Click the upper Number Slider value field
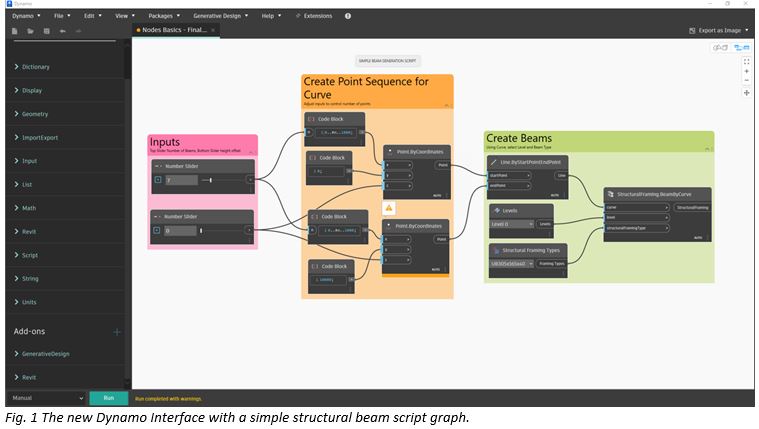Viewport: 759px width, 429px height. pyautogui.click(x=182, y=180)
